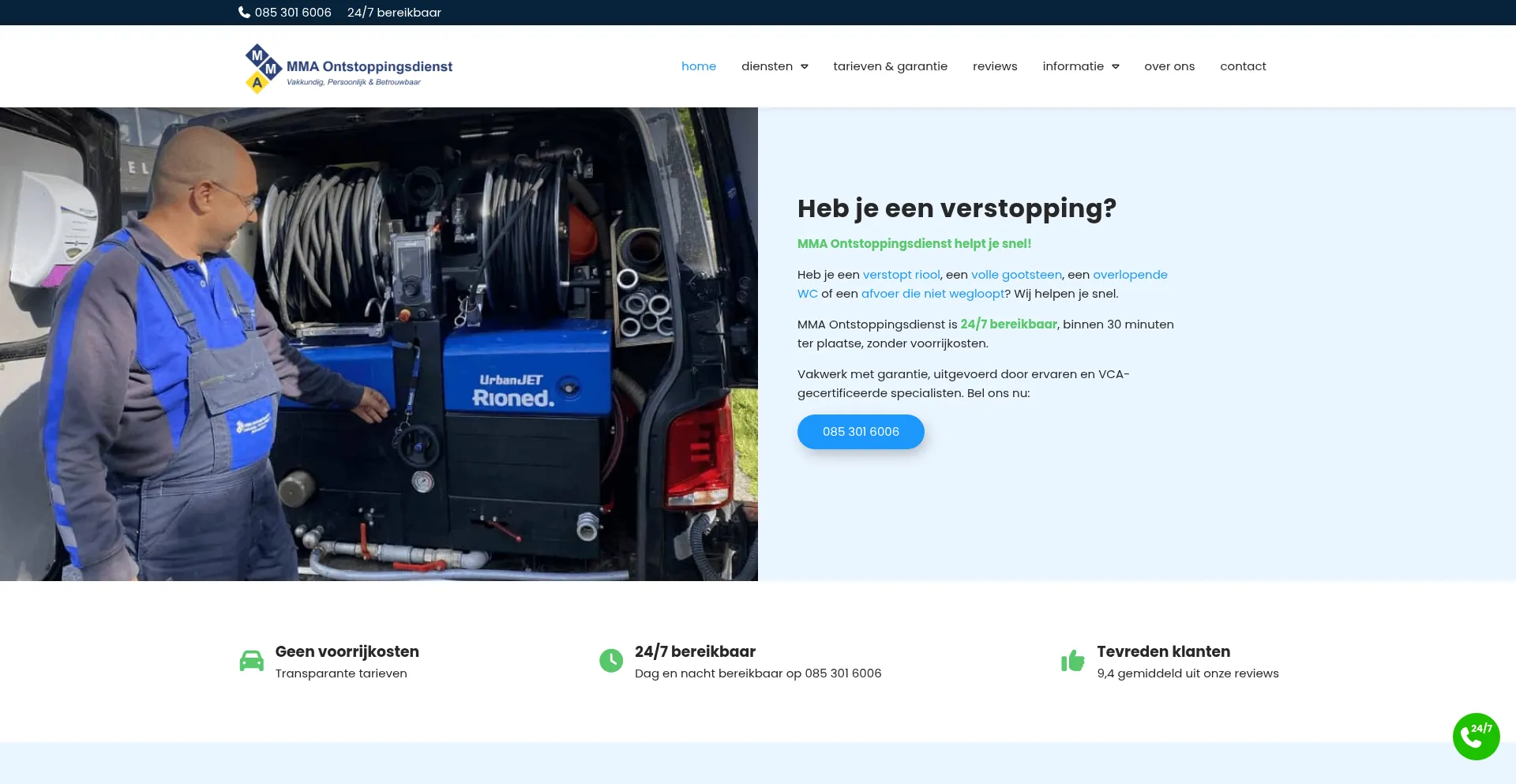Image resolution: width=1516 pixels, height=784 pixels.
Task: Expand the informatie dropdown
Action: point(1074,66)
